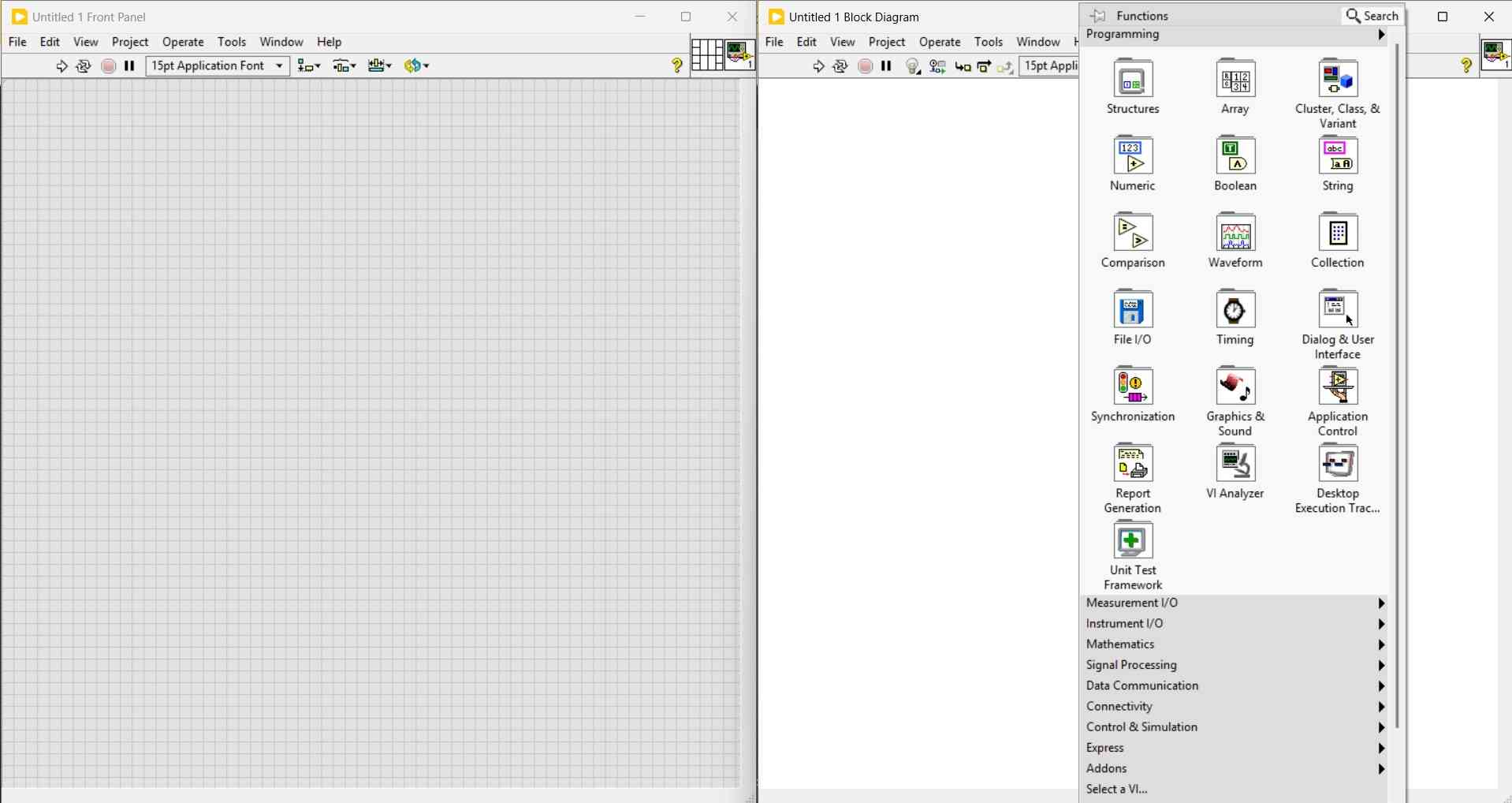Expand the Express category

(x=1235, y=749)
